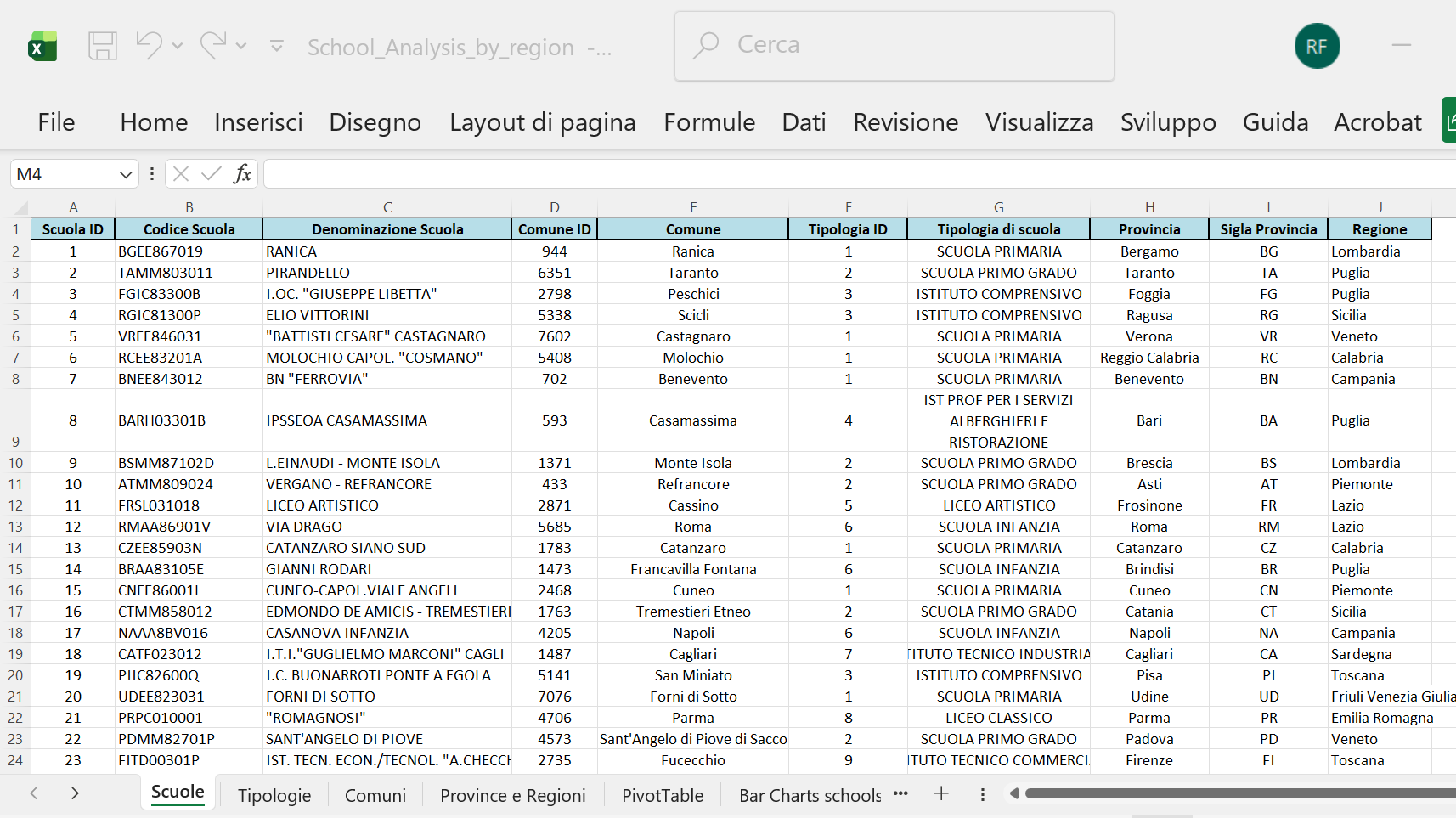Open the Insert Function dialog

coord(244,173)
